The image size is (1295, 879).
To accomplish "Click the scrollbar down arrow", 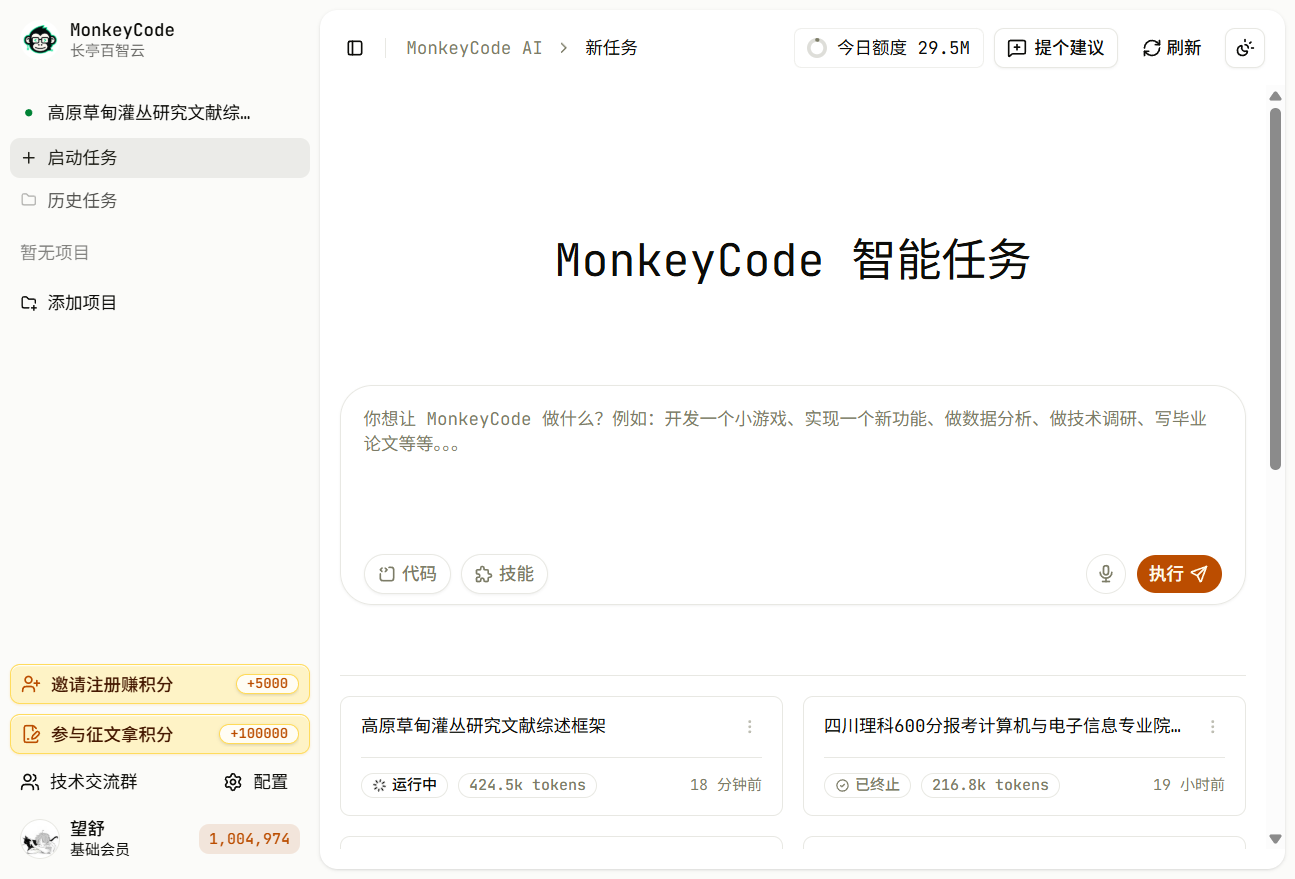I will (1275, 839).
